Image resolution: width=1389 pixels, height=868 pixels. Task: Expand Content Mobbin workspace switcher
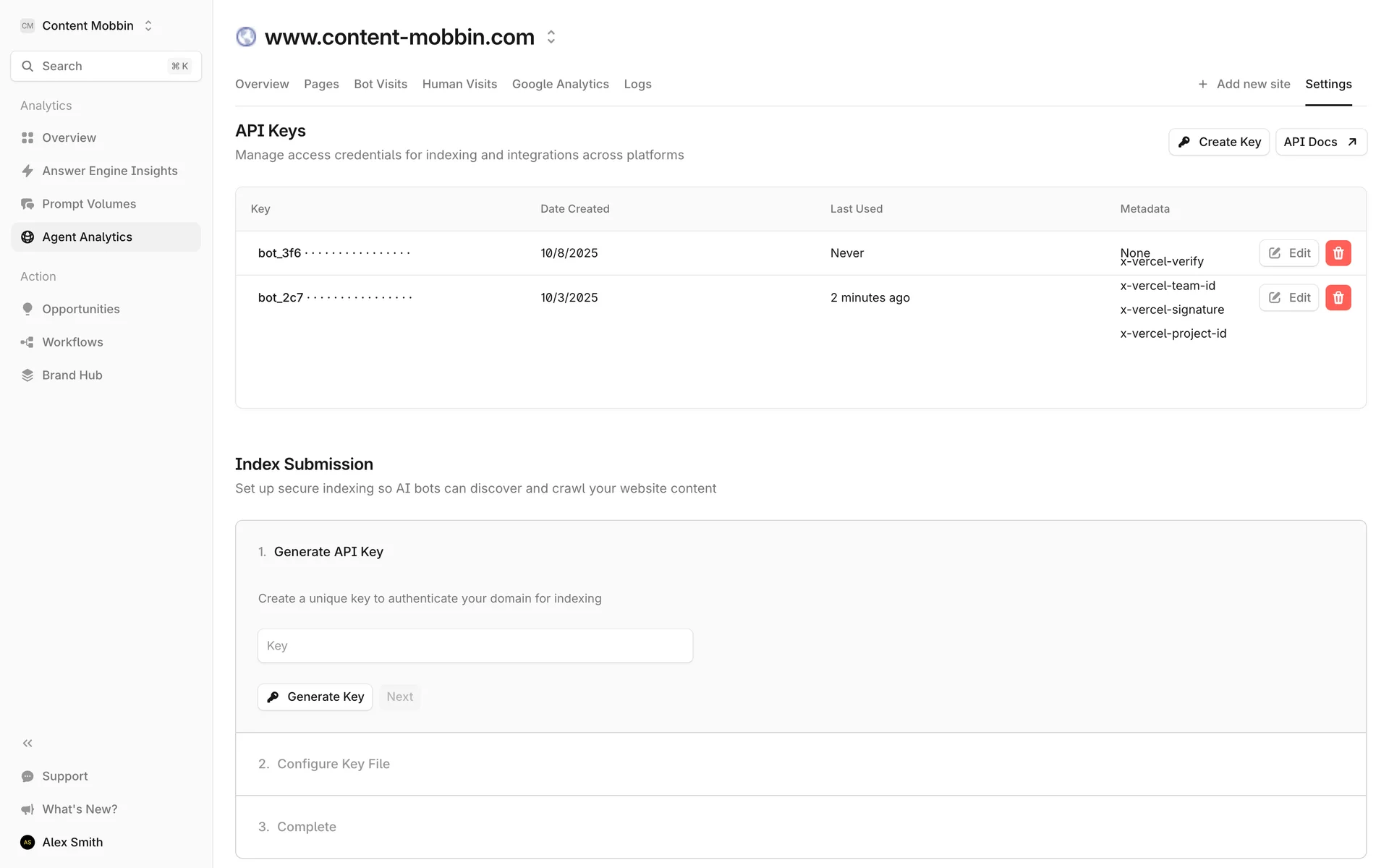[x=88, y=26]
